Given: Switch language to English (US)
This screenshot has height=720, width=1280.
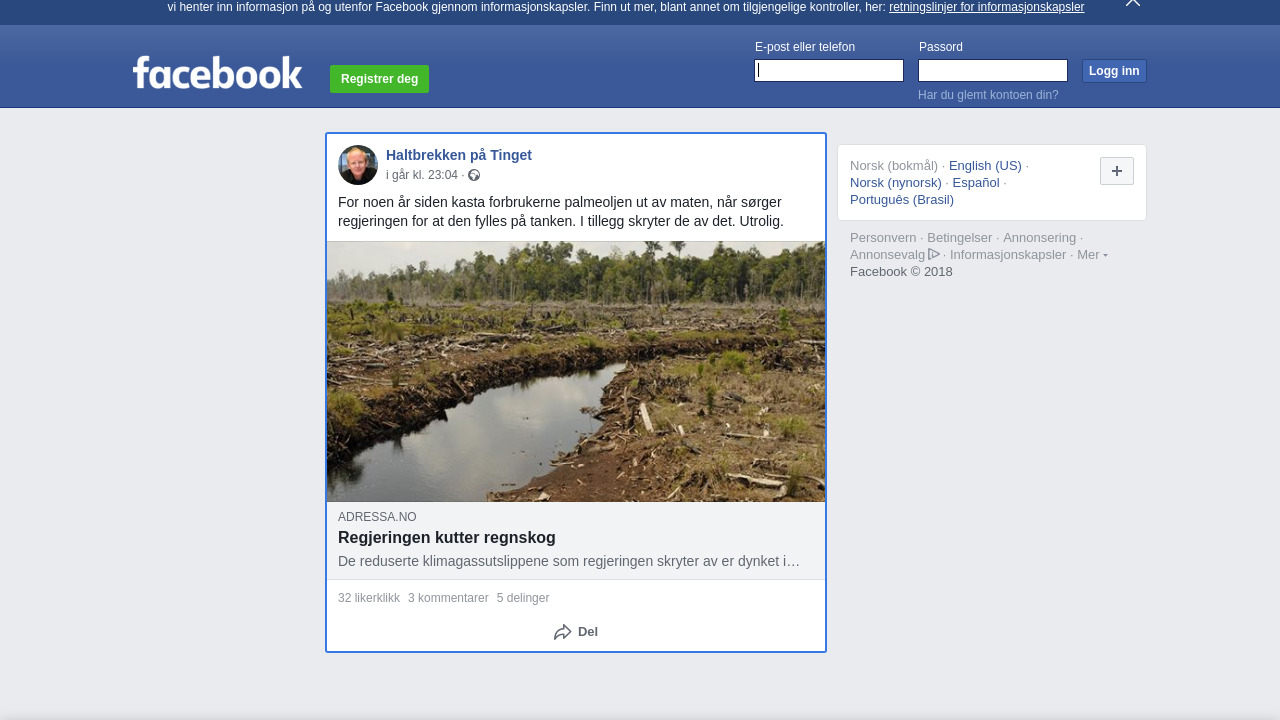Looking at the screenshot, I should coord(985,166).
